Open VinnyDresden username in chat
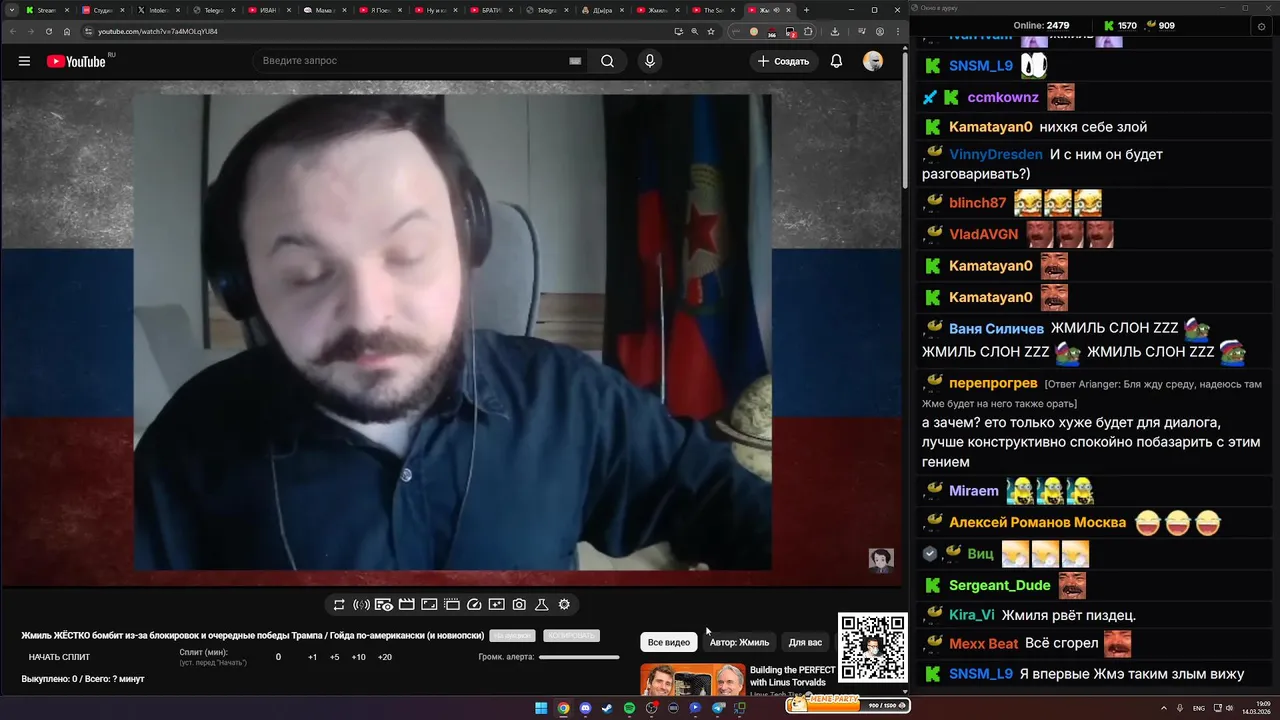1280x720 pixels. 996,154
